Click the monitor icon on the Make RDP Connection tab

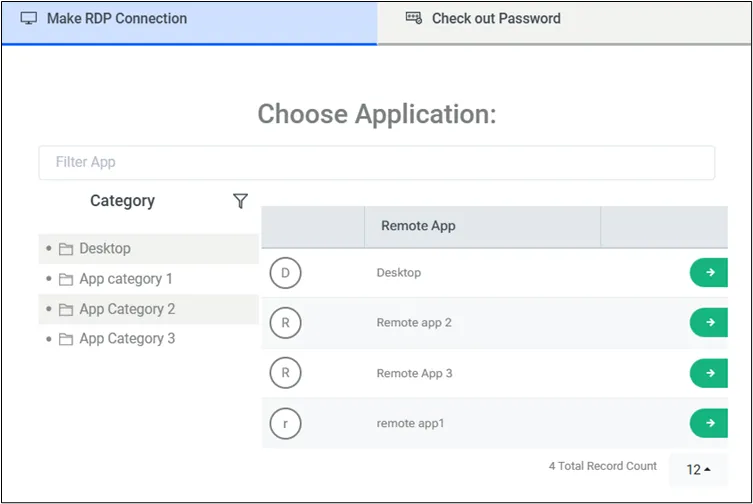(x=29, y=19)
